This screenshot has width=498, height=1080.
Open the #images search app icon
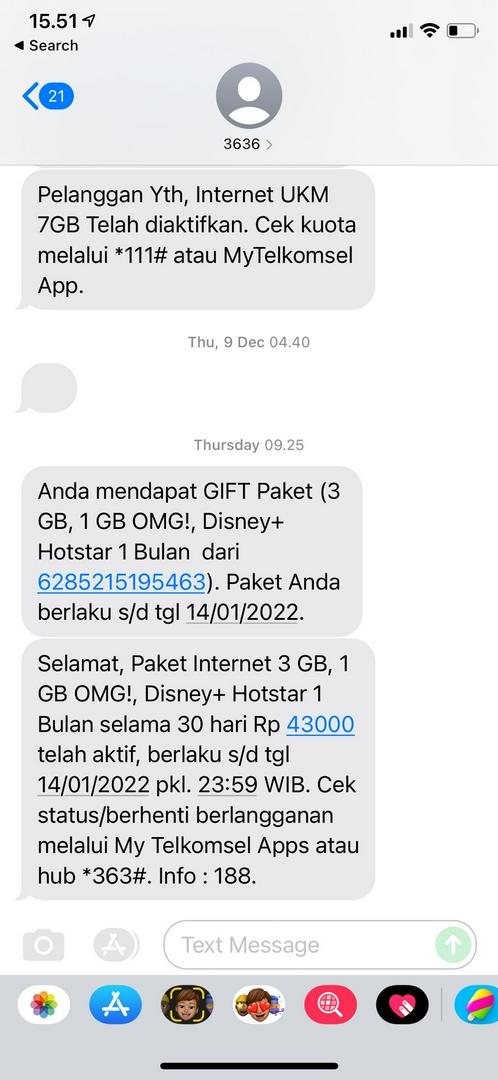coord(331,1004)
